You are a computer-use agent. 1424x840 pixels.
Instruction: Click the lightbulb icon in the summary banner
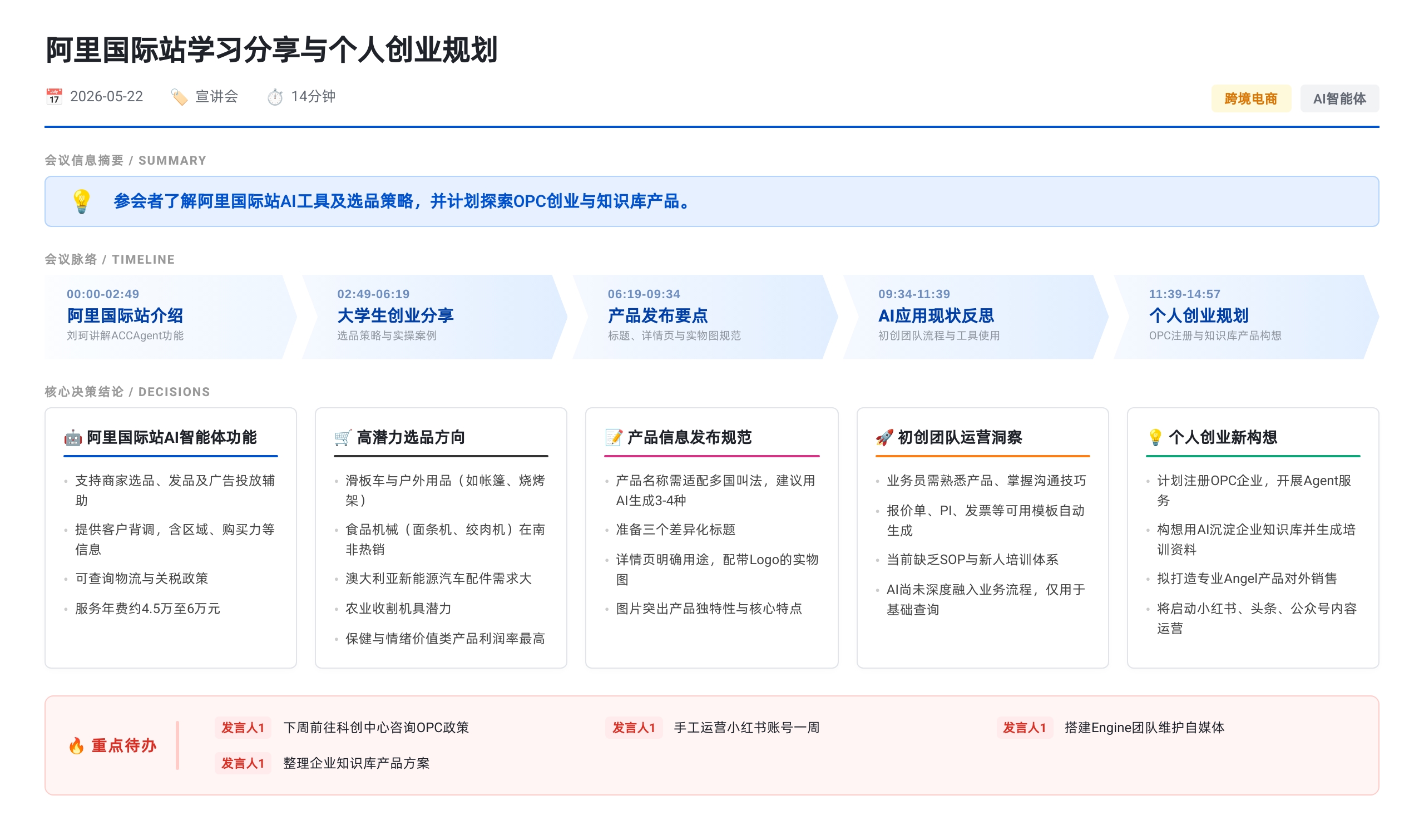point(82,201)
